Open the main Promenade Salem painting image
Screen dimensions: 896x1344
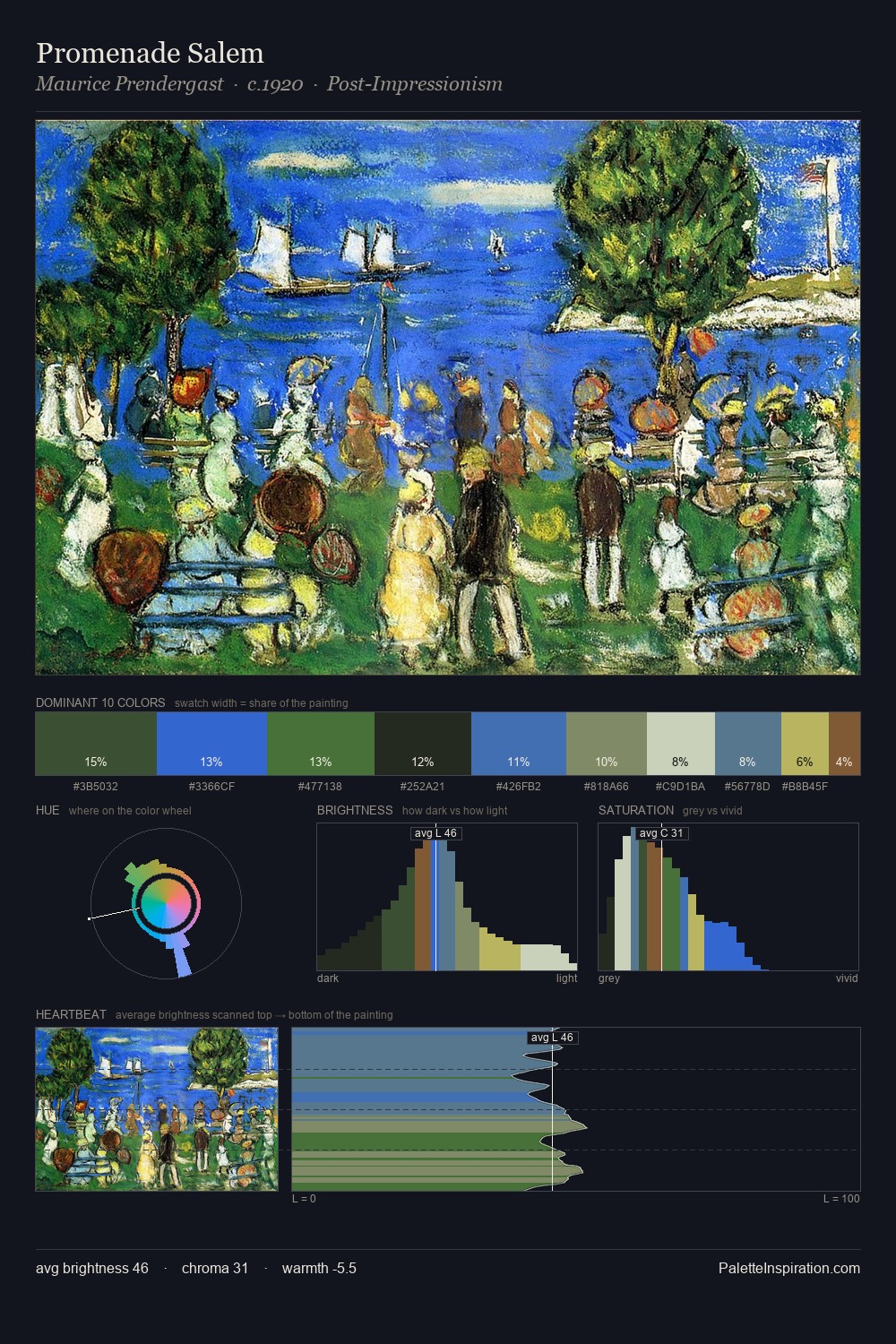[x=448, y=398]
